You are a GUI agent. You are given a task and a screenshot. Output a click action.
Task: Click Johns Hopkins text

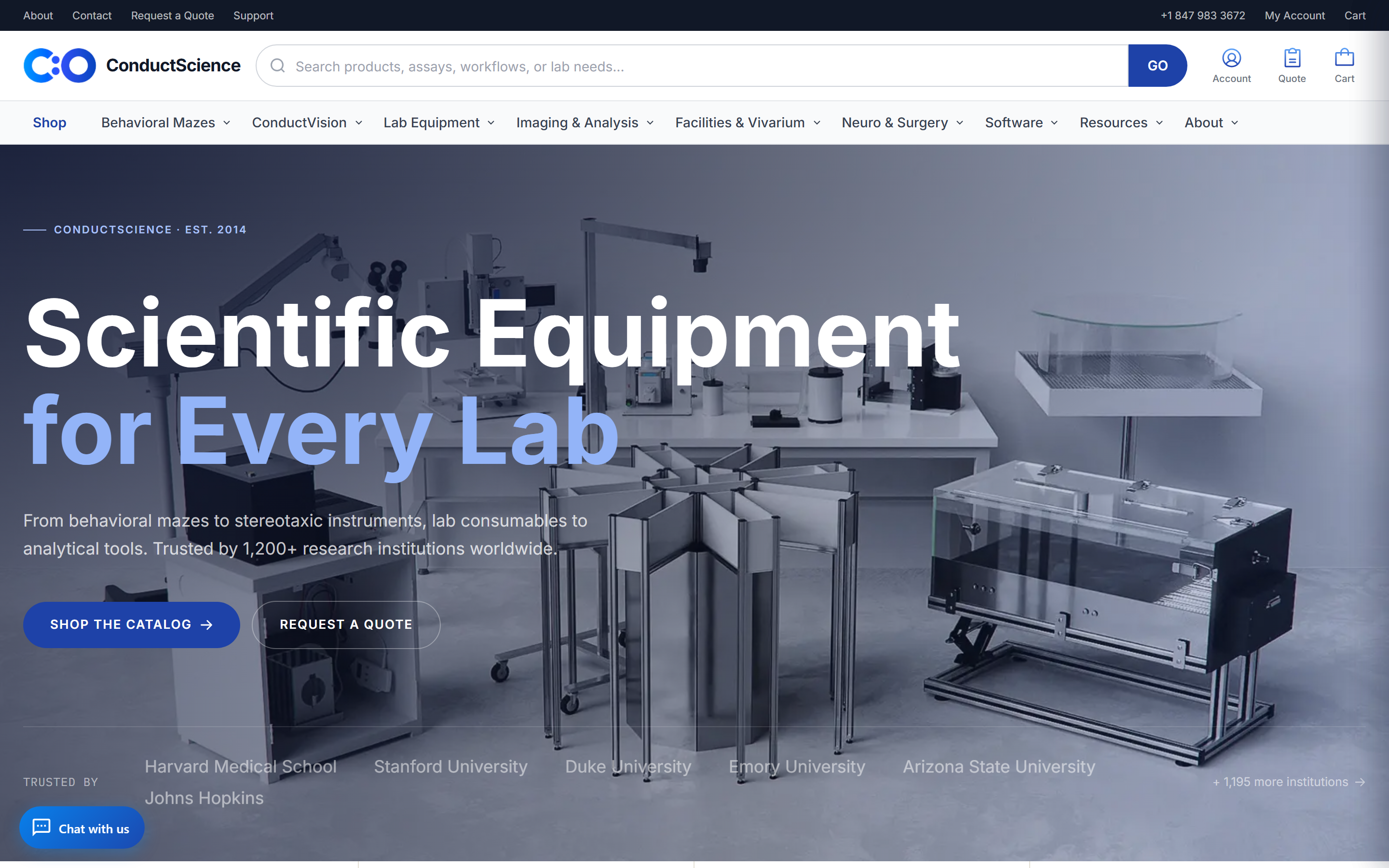click(204, 798)
